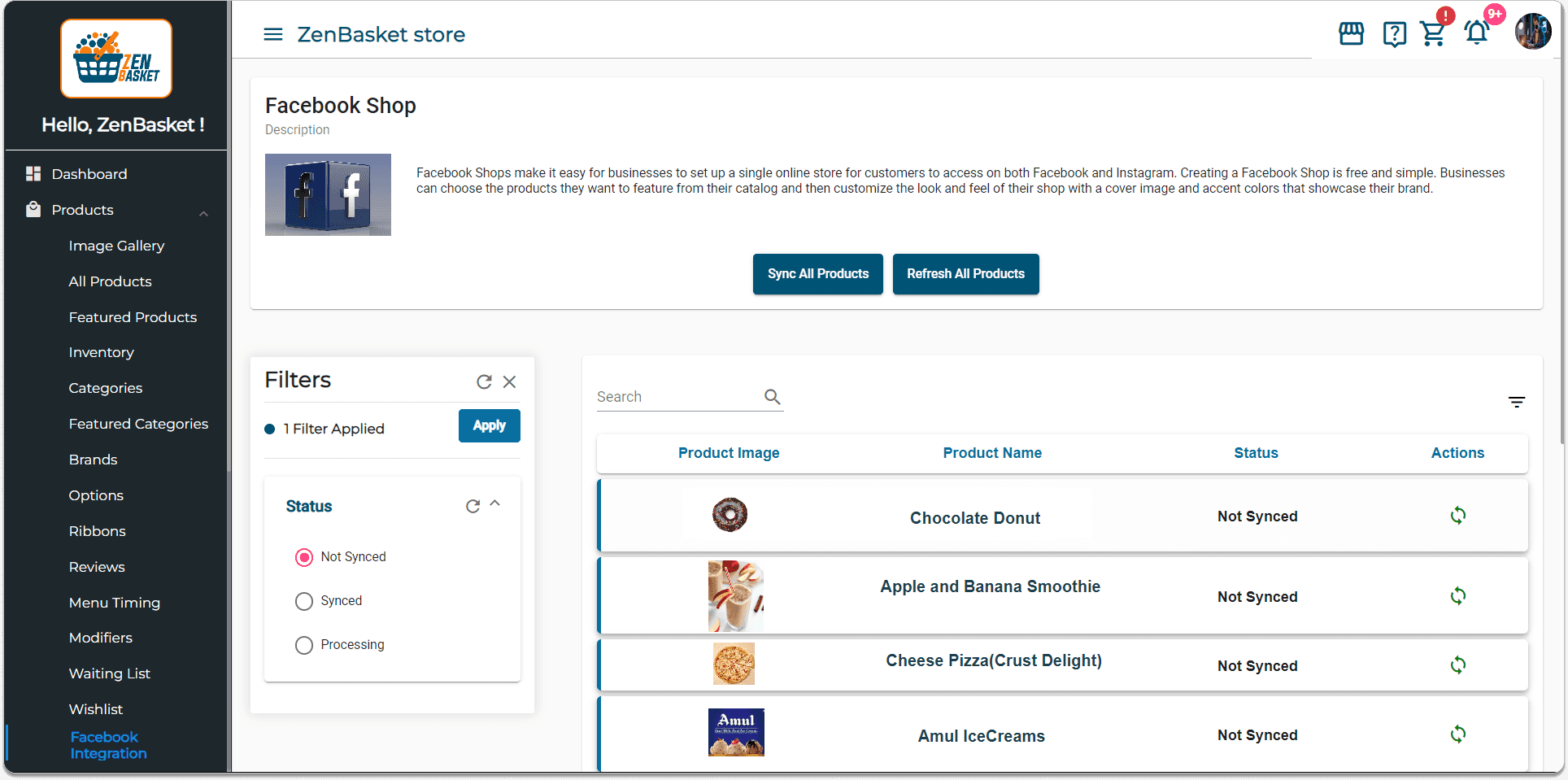Choose the Processing status radio option
This screenshot has height=780, width=1568.
(304, 645)
